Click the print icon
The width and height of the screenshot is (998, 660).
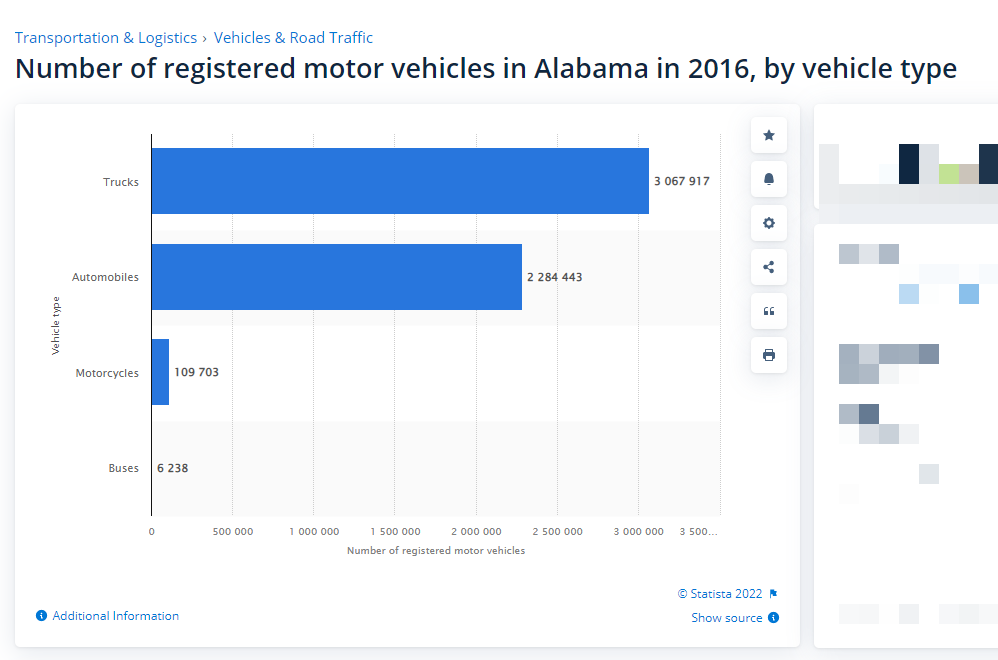coord(768,354)
